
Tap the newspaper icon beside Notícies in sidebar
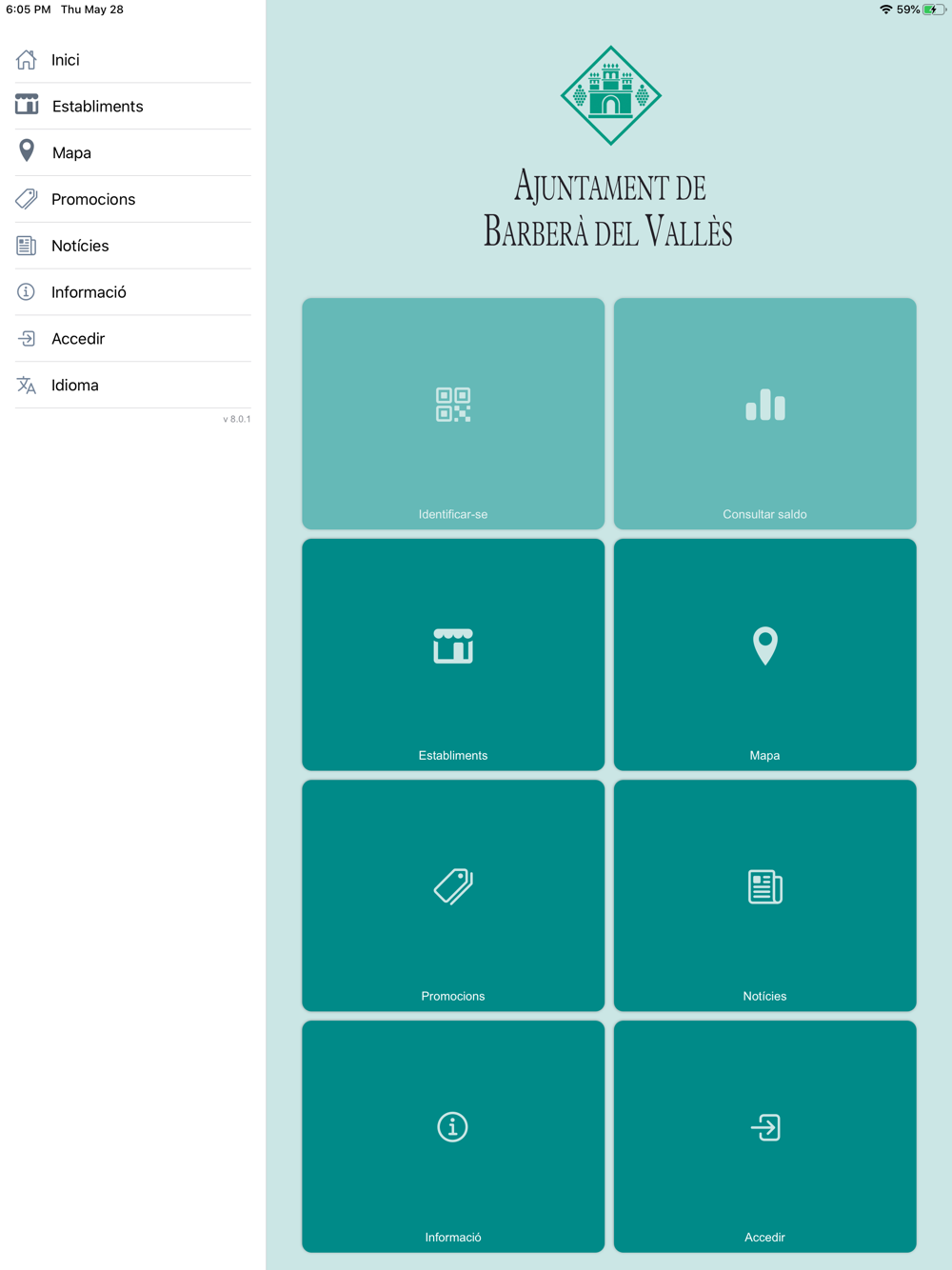point(27,246)
